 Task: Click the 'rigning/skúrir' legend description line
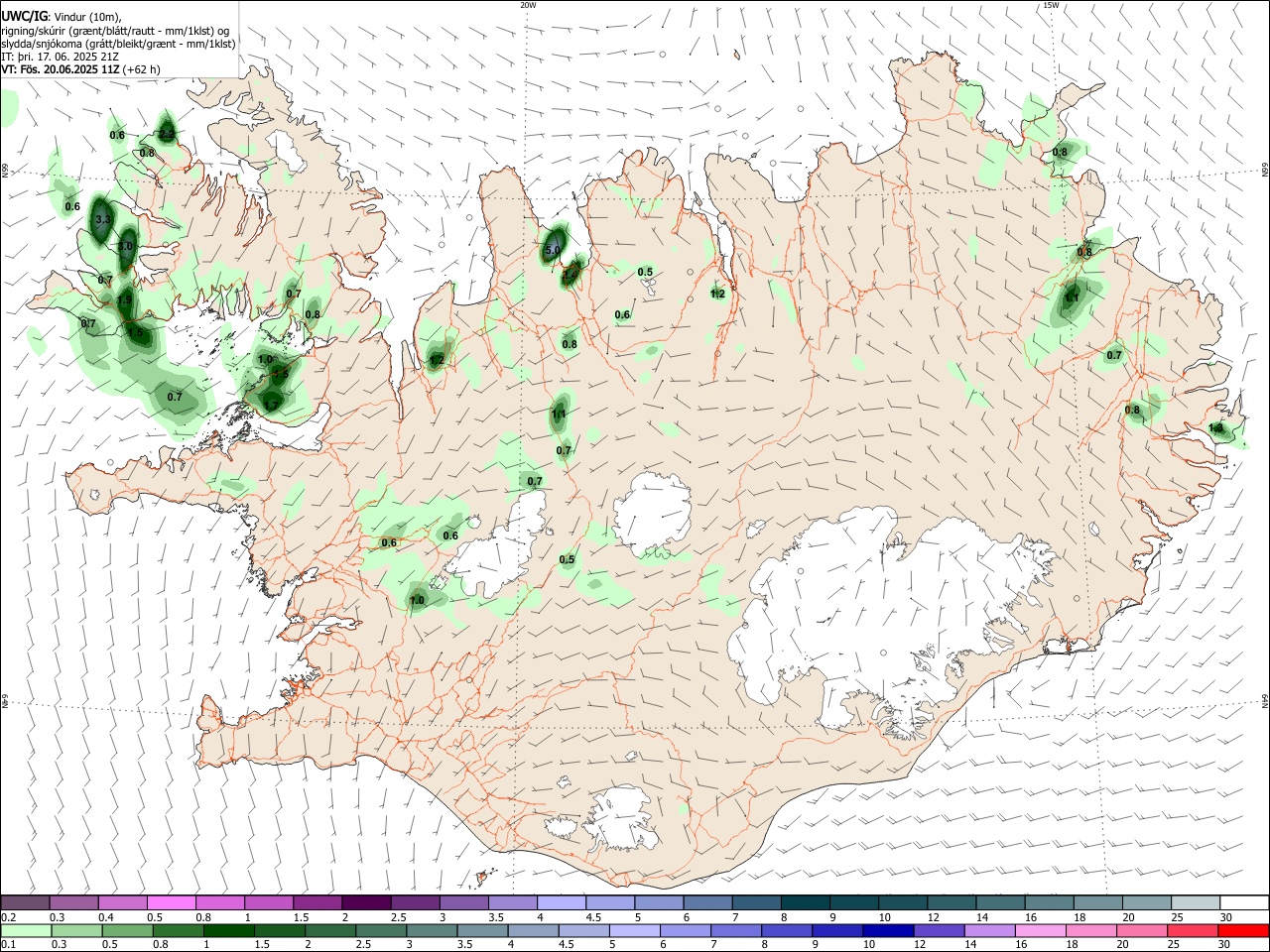point(115,31)
